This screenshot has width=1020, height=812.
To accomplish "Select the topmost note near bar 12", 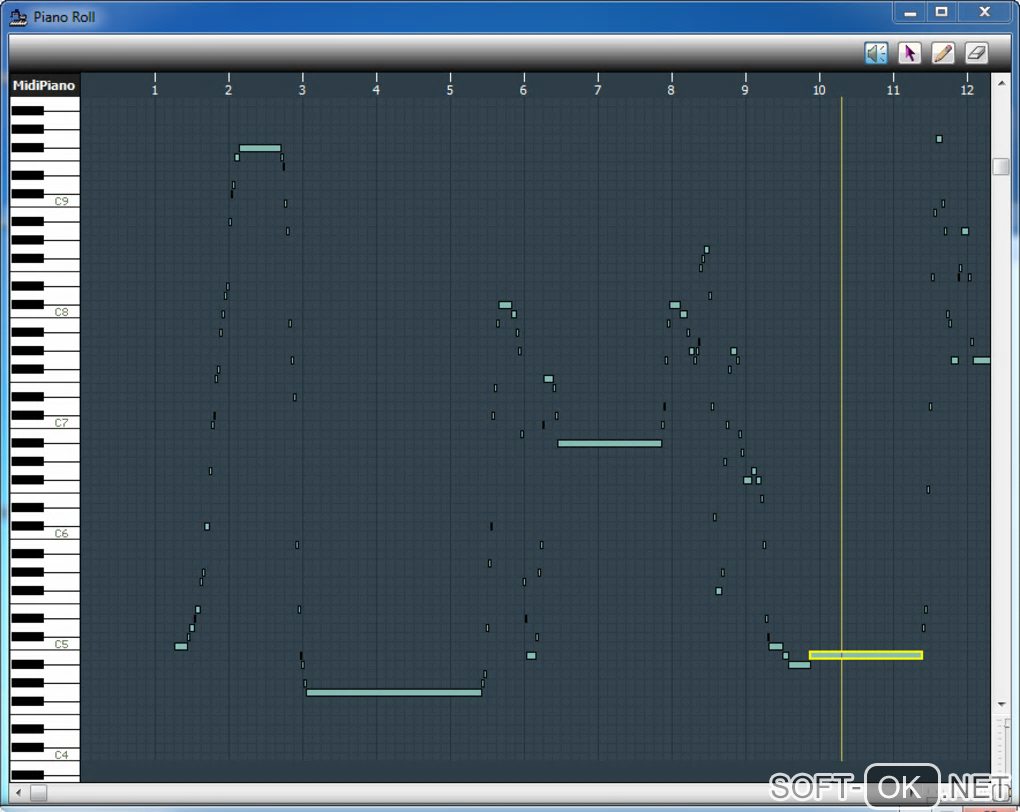I will click(x=939, y=139).
